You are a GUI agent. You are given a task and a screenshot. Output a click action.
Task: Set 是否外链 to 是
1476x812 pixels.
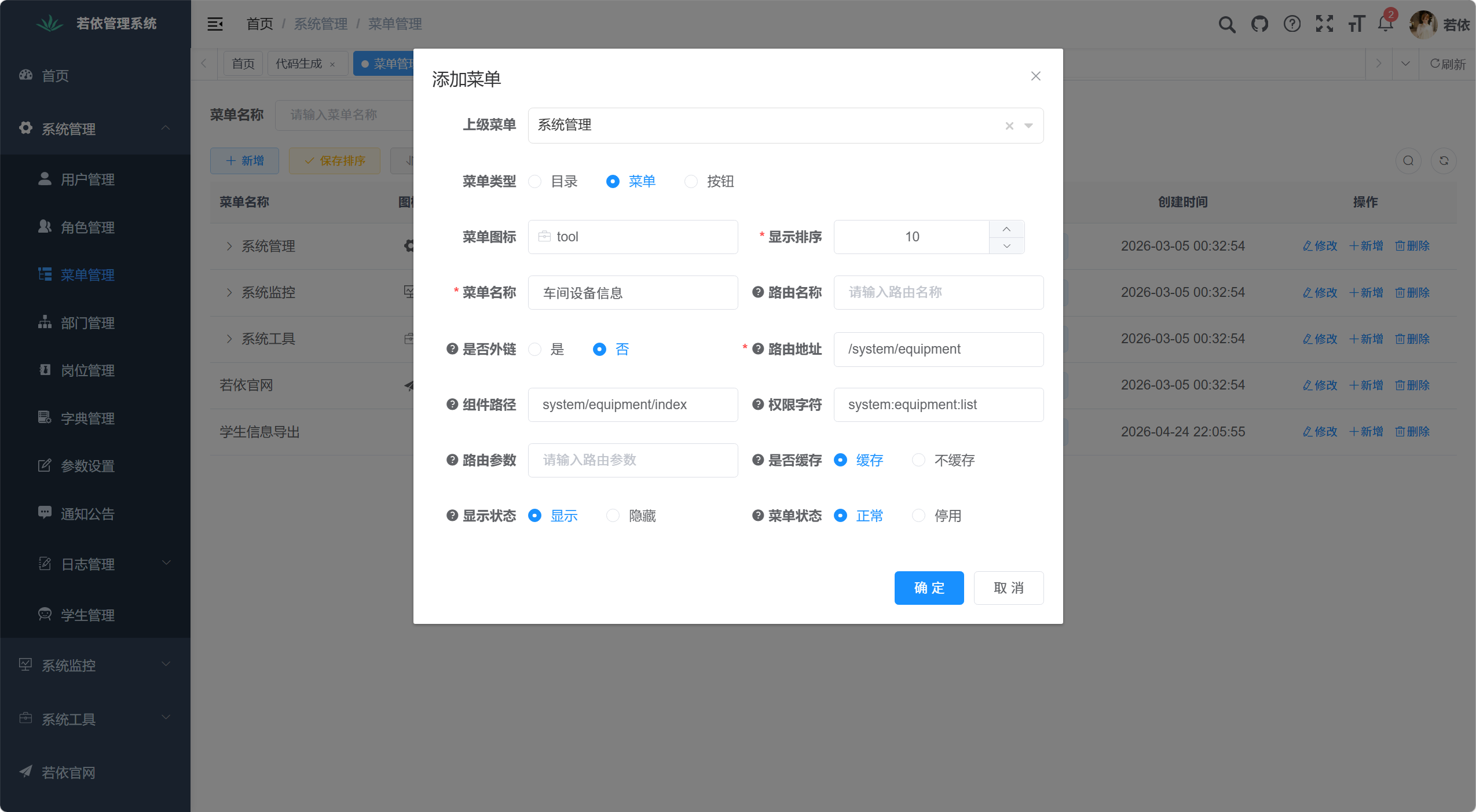535,350
